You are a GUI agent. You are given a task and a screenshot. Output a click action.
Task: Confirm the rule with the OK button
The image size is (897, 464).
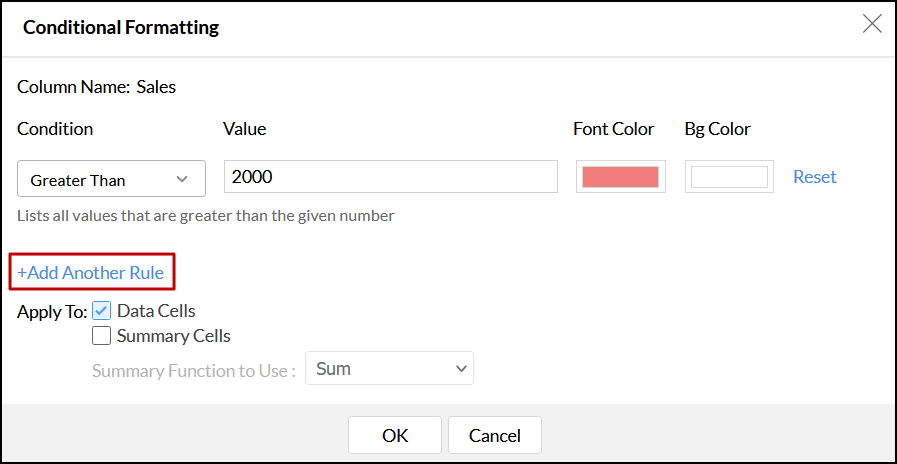394,435
